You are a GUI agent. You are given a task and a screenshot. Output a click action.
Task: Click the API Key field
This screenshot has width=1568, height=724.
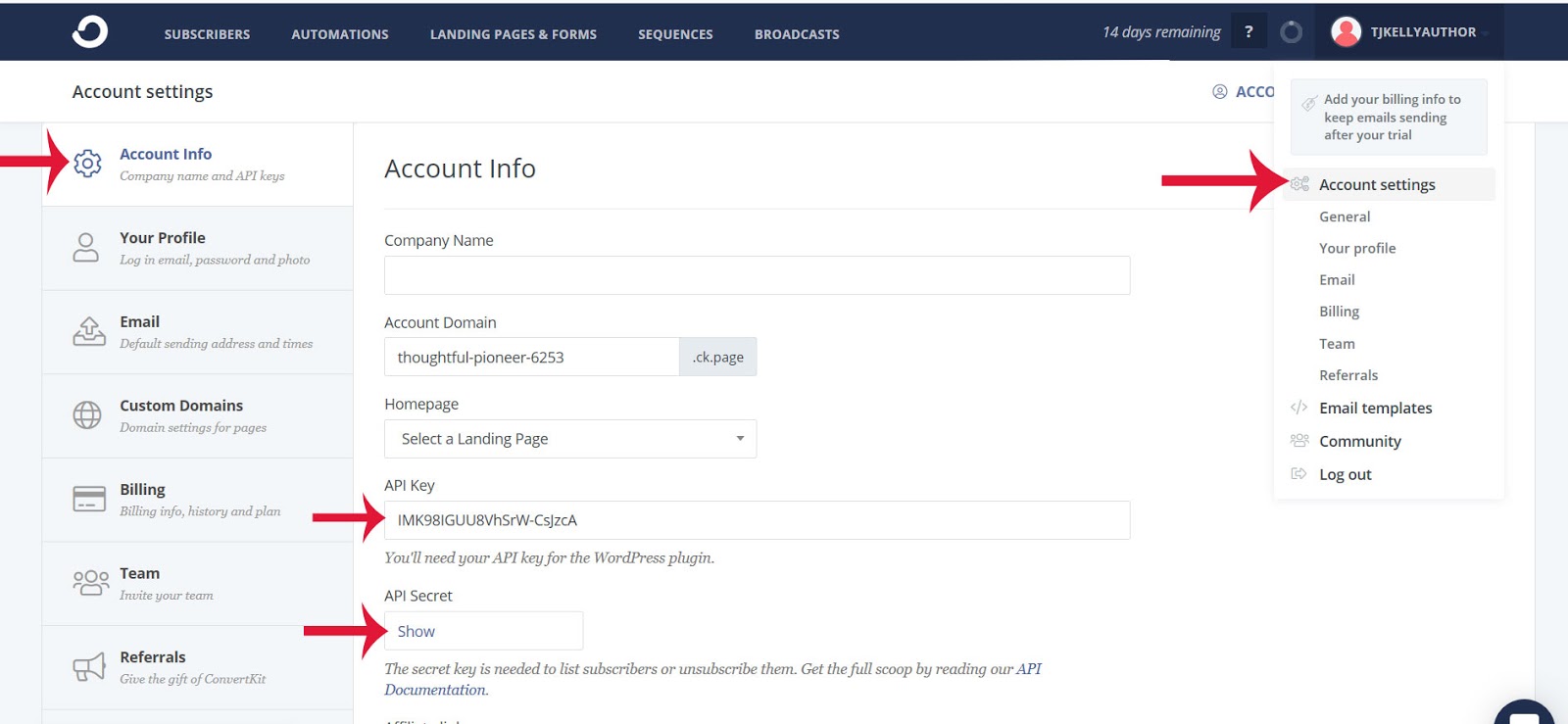click(757, 520)
